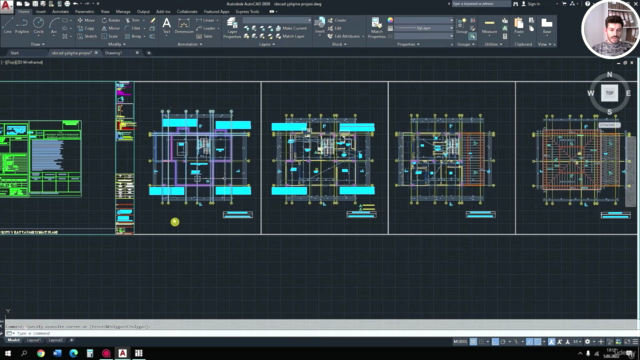Click Leader annotation button
Screen dimensions: 640x360
click(x=206, y=28)
